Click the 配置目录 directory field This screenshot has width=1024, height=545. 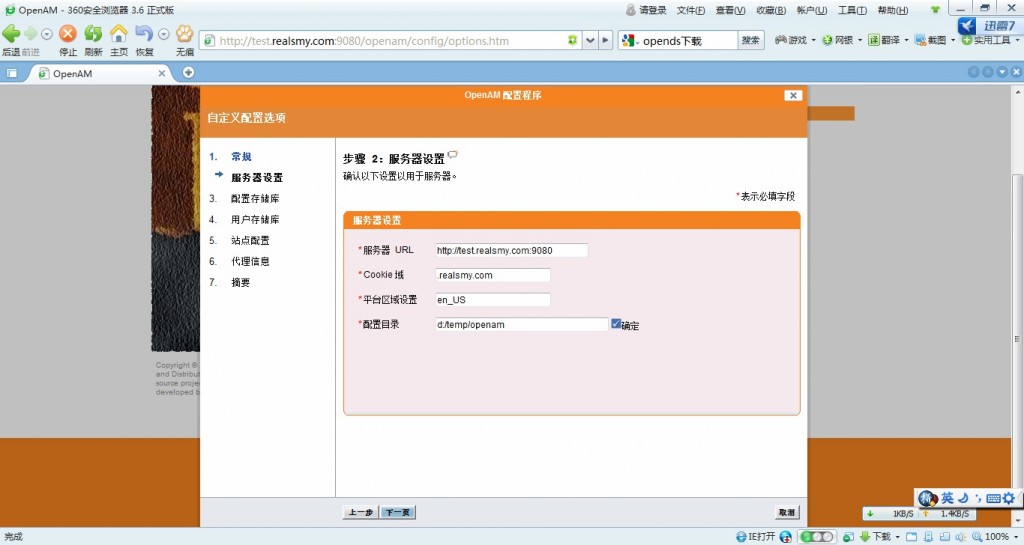tap(521, 324)
